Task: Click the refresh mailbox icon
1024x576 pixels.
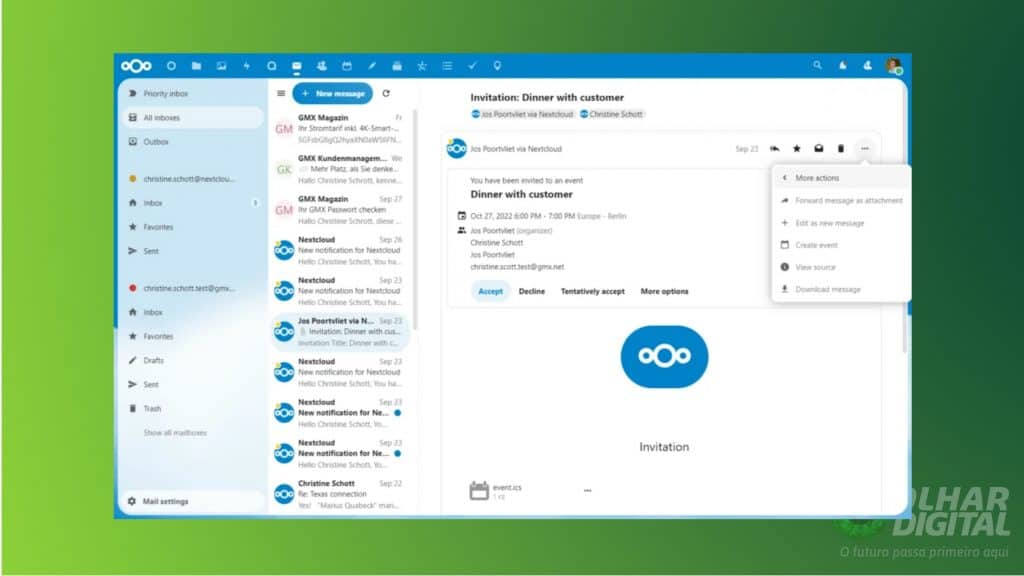Action: tap(386, 93)
